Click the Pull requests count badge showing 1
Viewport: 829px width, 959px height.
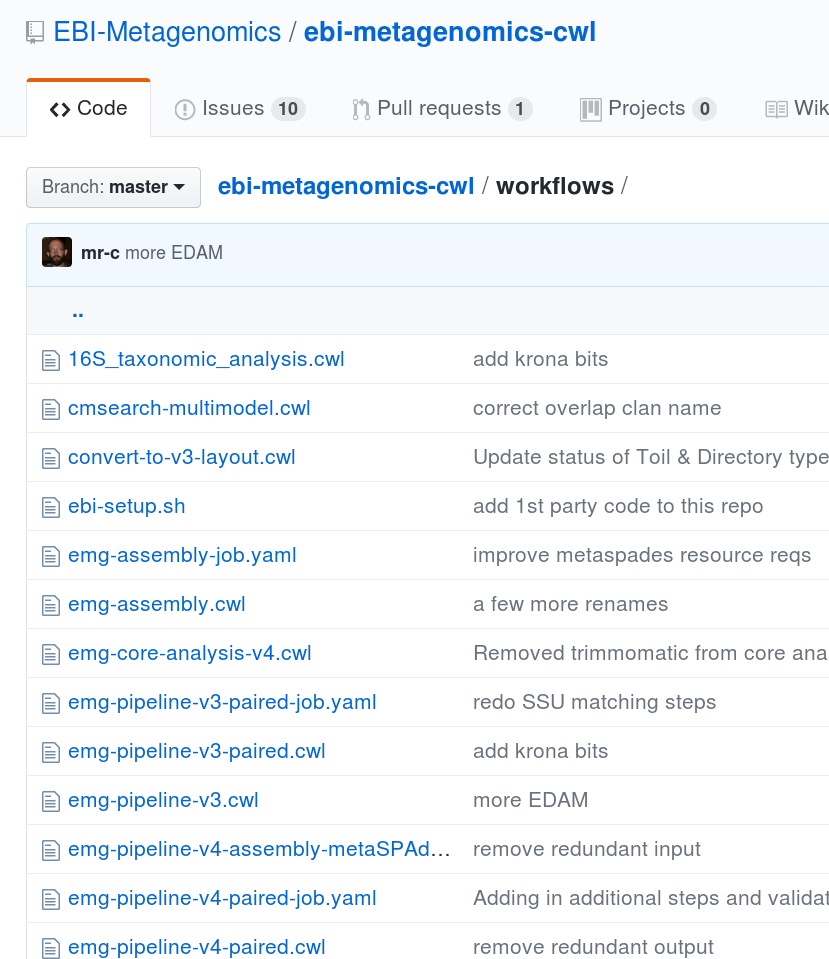pos(519,109)
